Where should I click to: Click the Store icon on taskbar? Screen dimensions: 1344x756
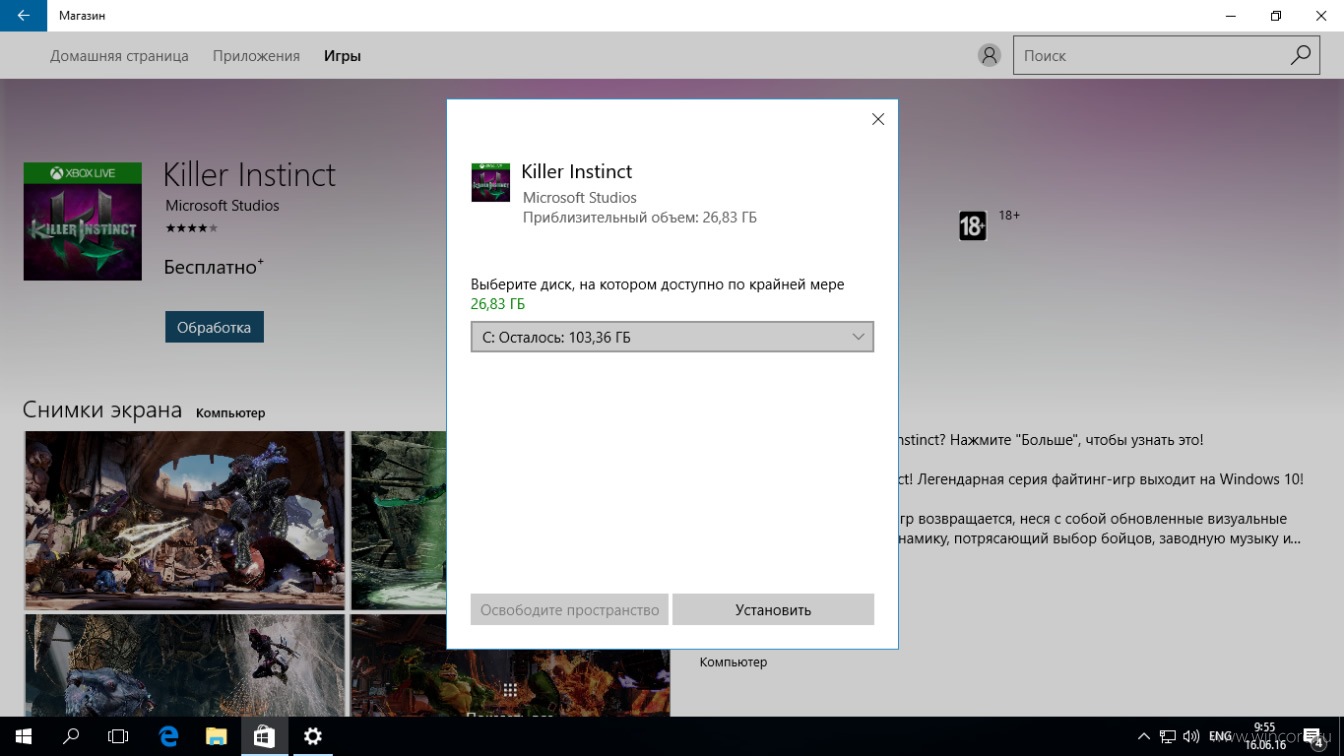pos(264,737)
